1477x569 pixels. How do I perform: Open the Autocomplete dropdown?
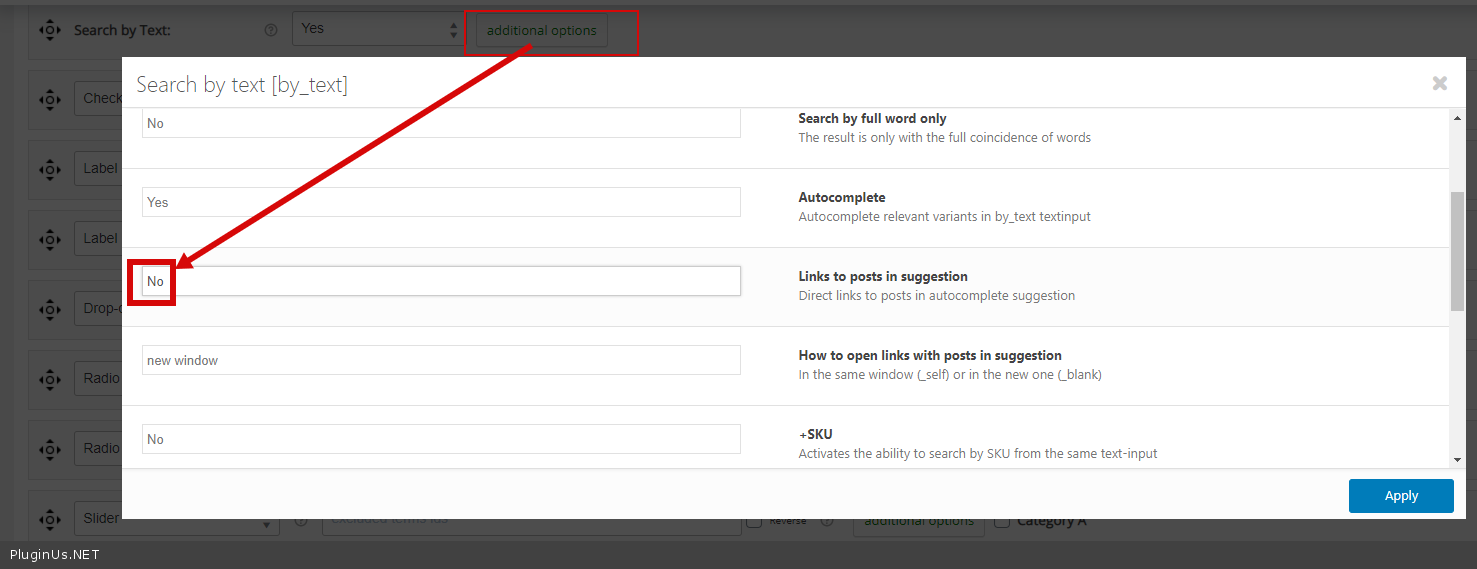point(441,202)
